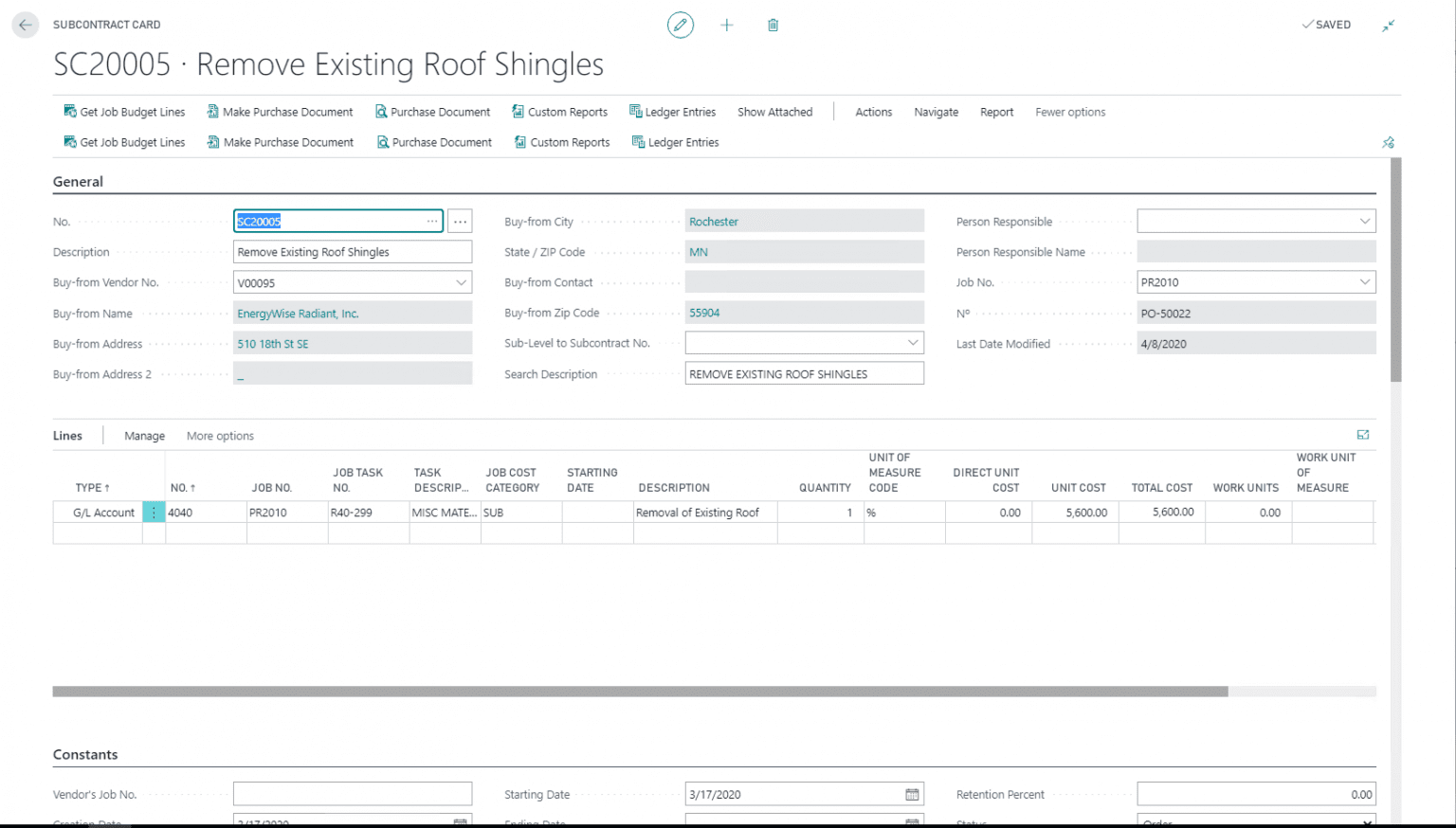Click the No. field ellipsis button
Screen dimensions: 1456x828
[460, 222]
